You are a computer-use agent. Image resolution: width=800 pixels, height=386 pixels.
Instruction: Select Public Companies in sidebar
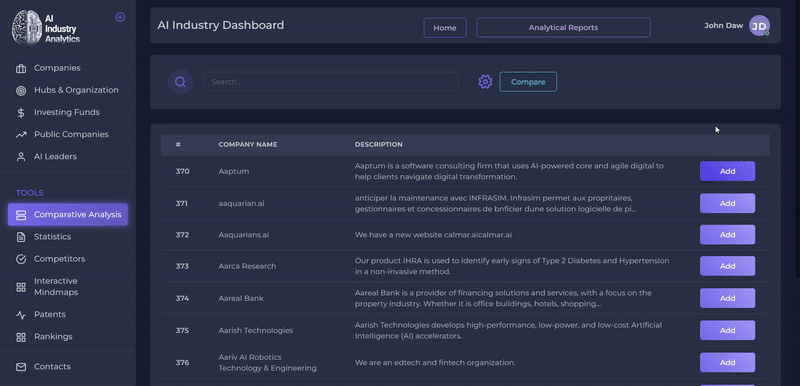71,134
